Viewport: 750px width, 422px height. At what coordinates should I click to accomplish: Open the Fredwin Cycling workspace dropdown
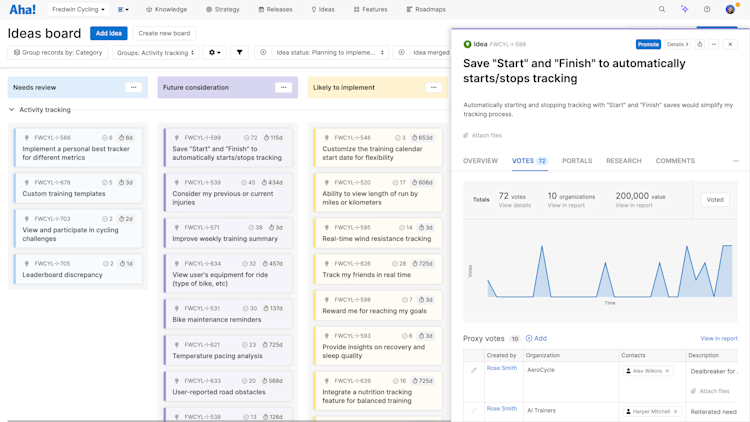(x=78, y=9)
